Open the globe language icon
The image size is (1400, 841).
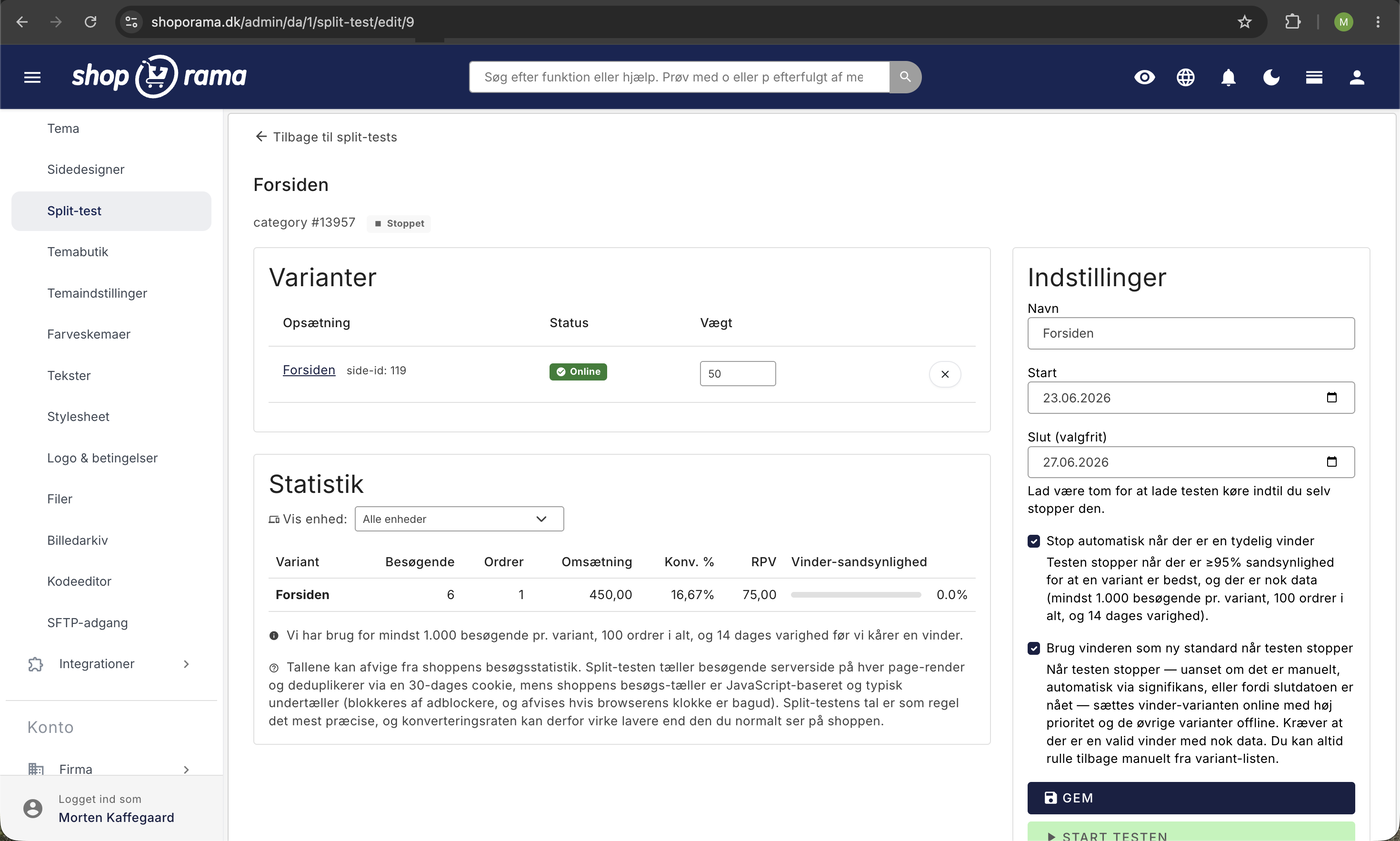pos(1186,77)
